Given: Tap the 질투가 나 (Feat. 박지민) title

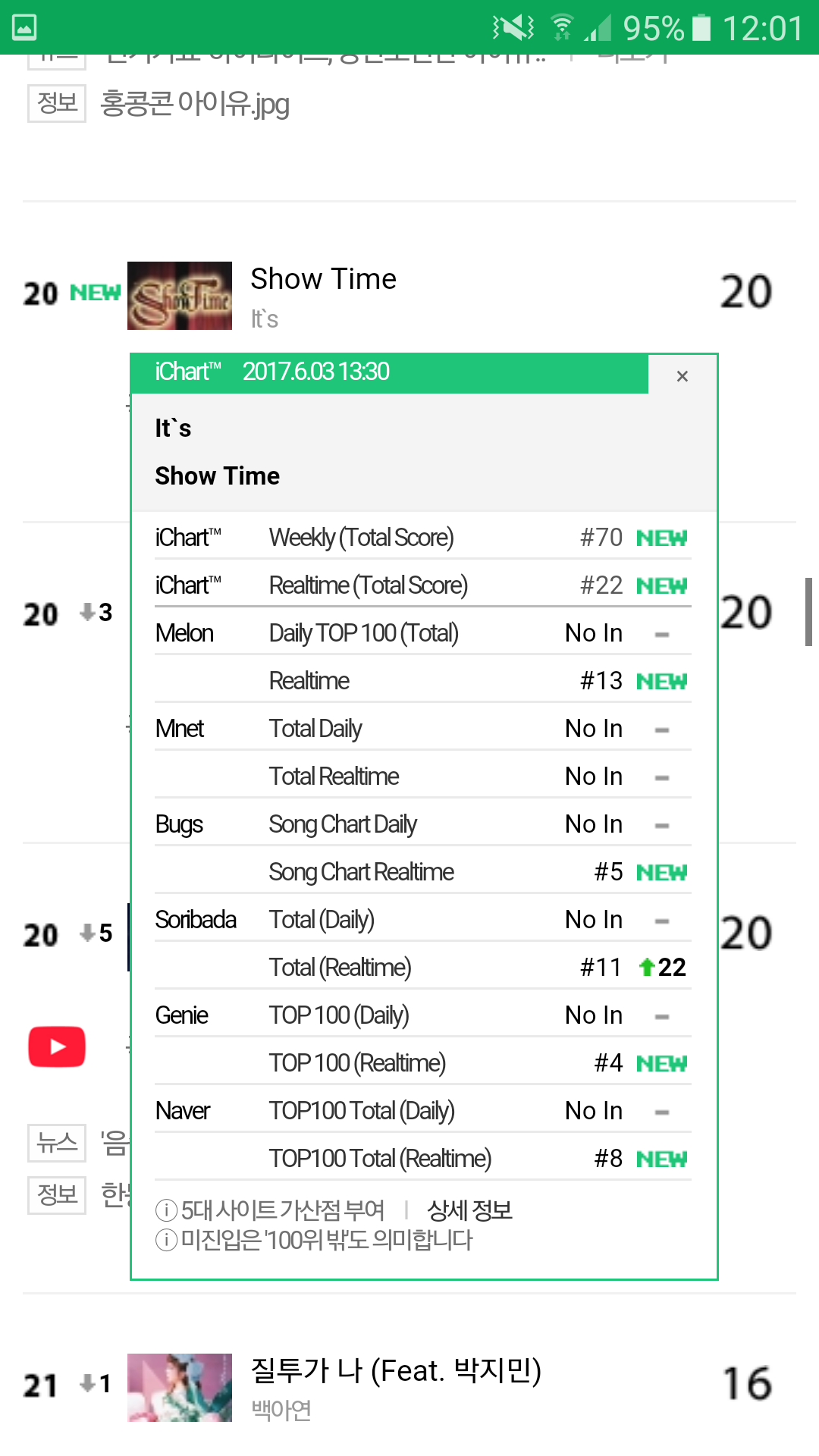Looking at the screenshot, I should (396, 1370).
